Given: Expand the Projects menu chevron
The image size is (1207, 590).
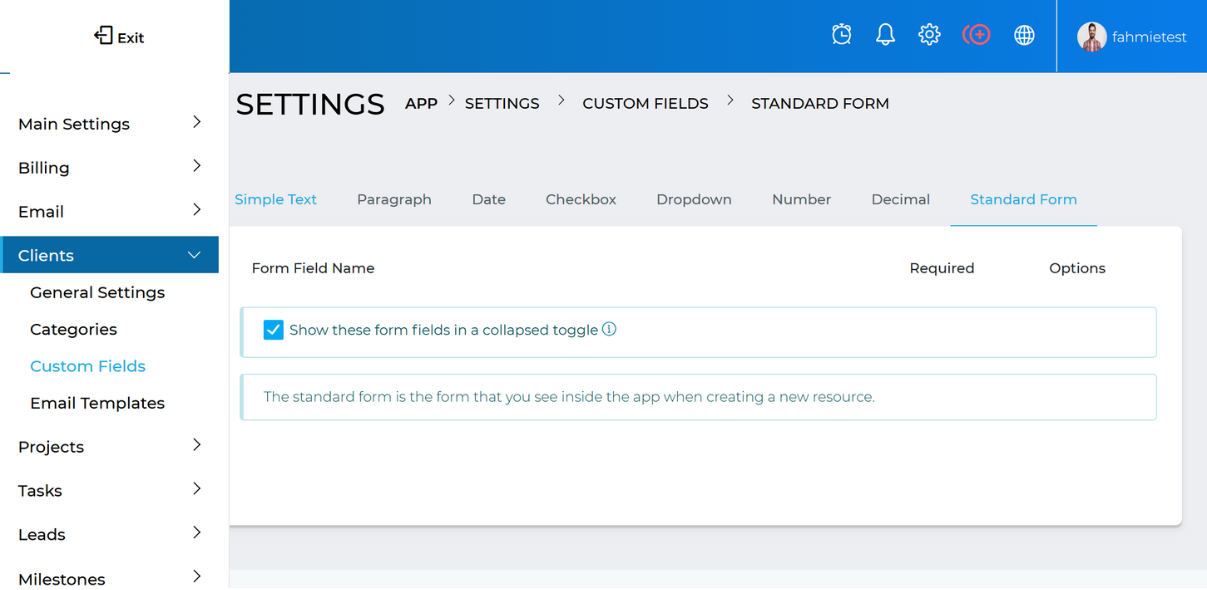Looking at the screenshot, I should 197,445.
